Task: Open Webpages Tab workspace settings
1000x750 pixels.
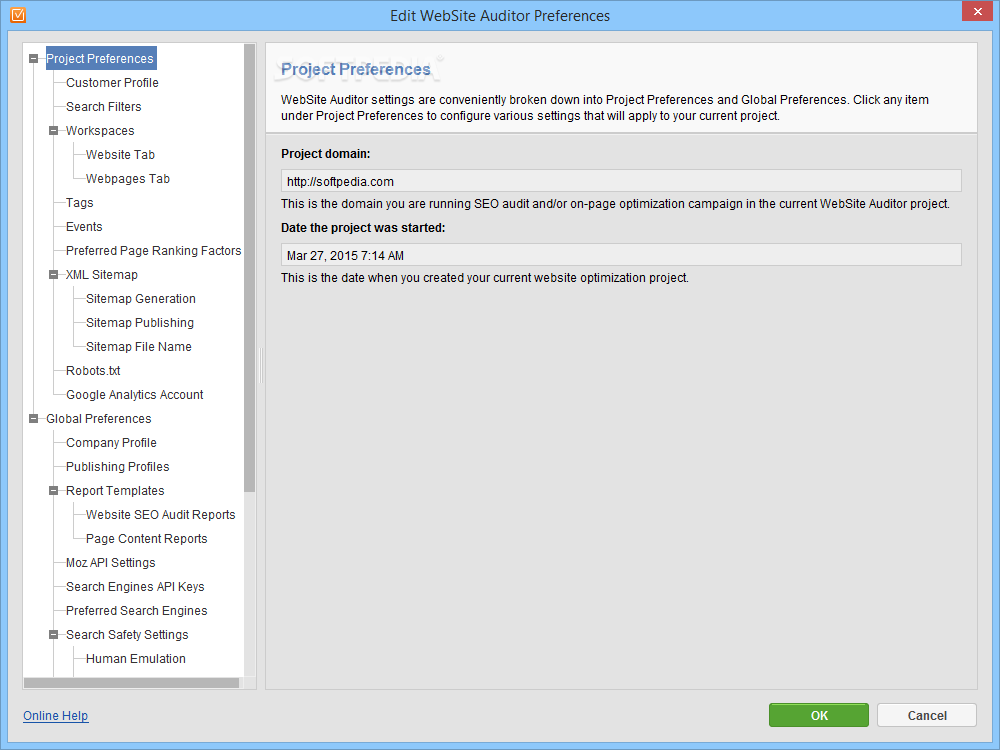Action: click(x=128, y=179)
